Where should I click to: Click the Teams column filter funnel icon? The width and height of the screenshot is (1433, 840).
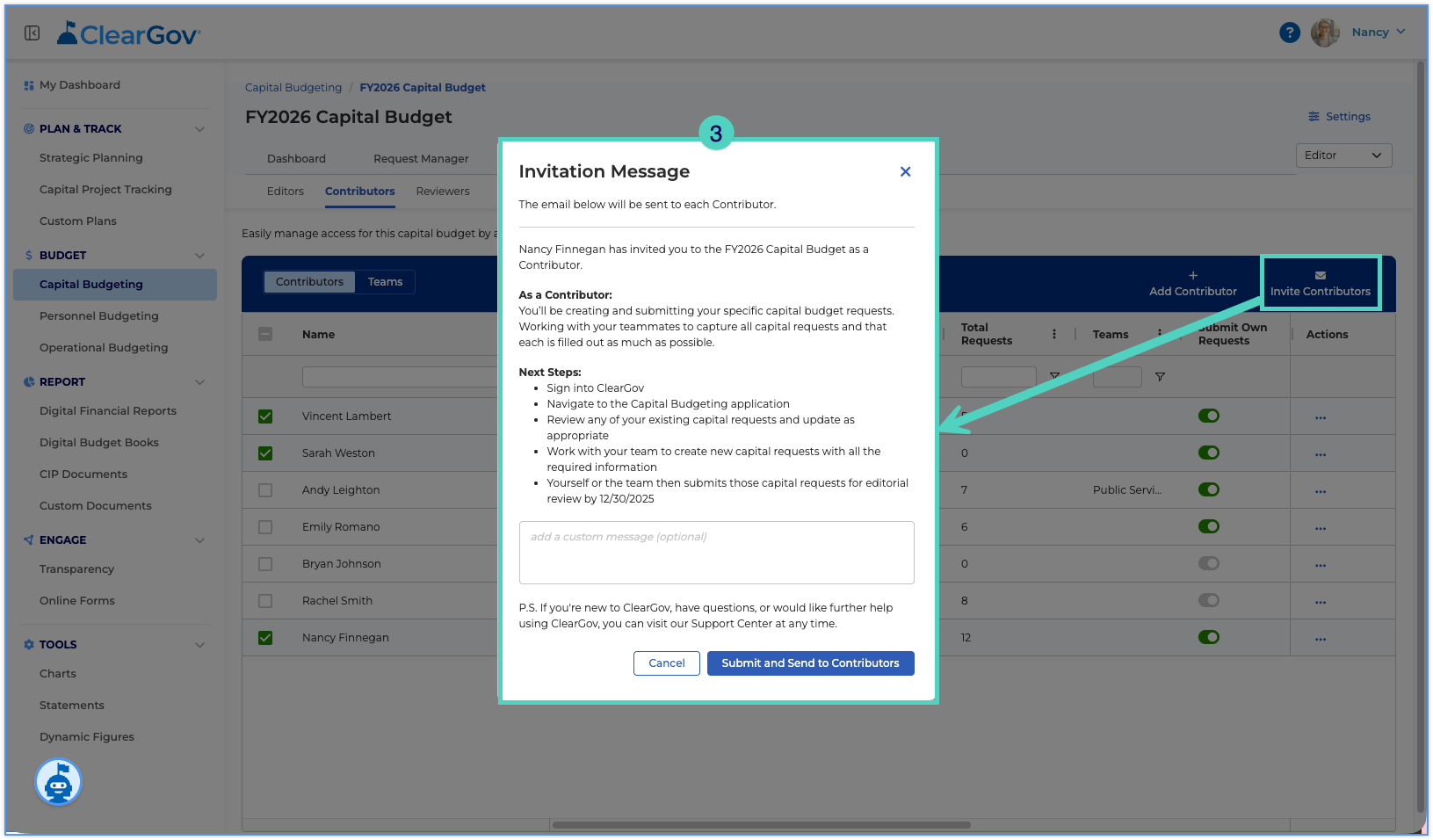point(1160,377)
